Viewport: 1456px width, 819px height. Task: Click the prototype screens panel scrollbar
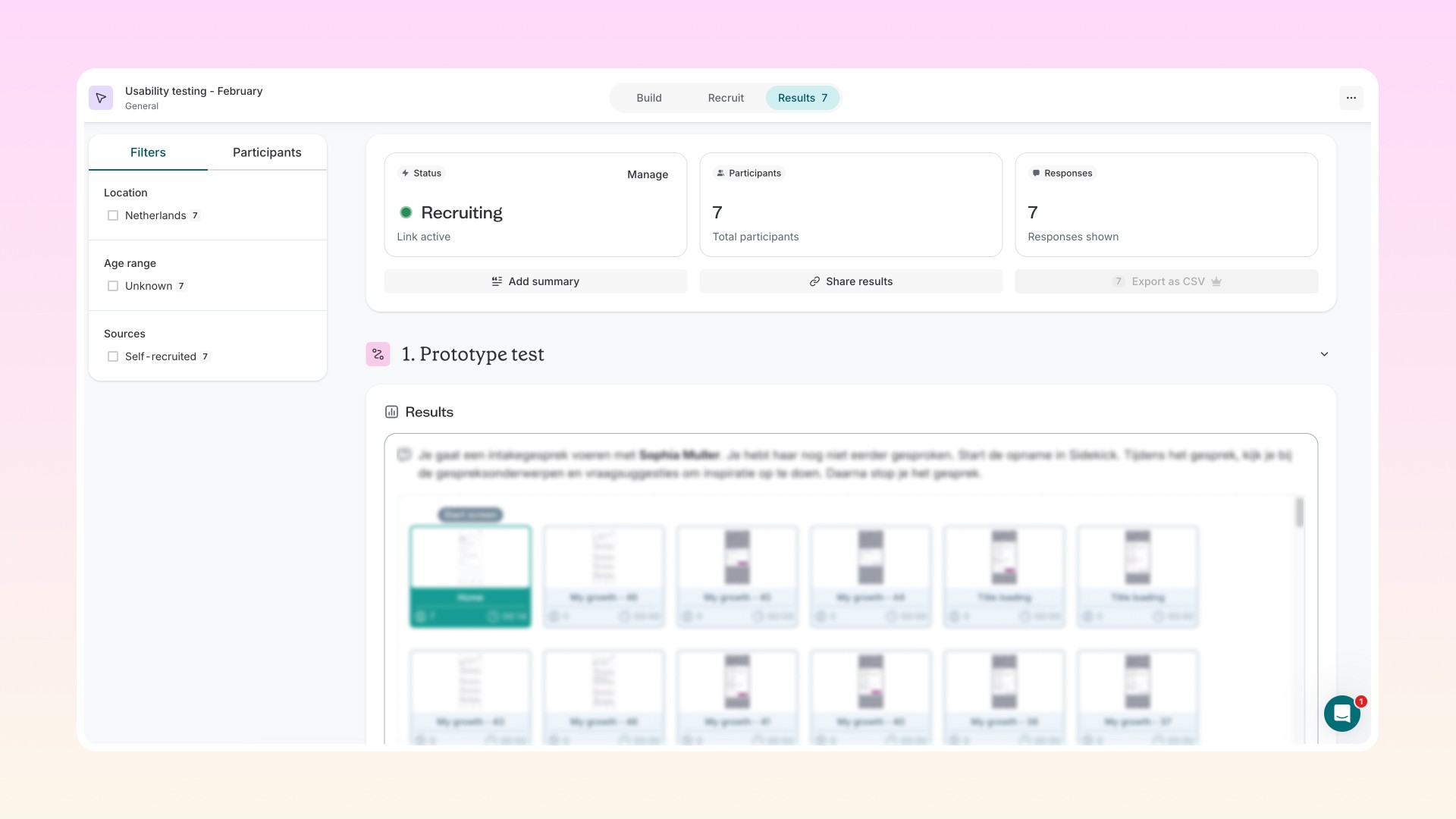(1299, 513)
